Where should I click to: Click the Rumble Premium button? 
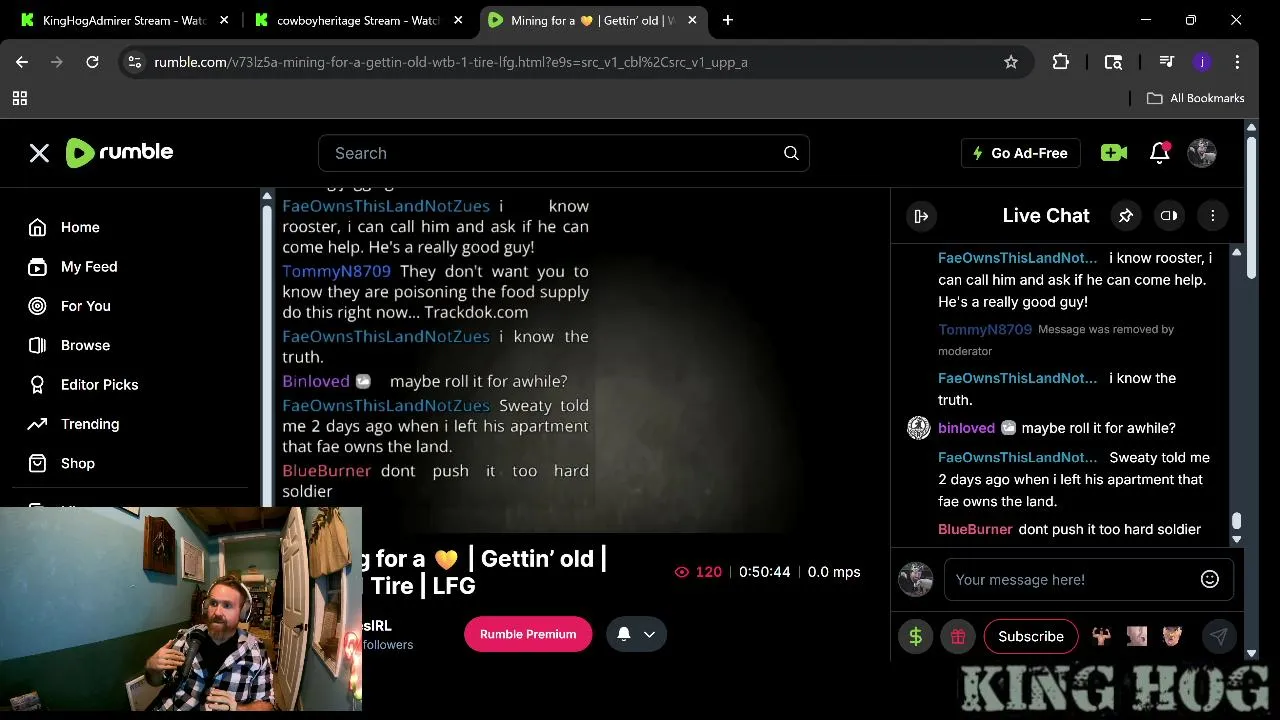528,634
